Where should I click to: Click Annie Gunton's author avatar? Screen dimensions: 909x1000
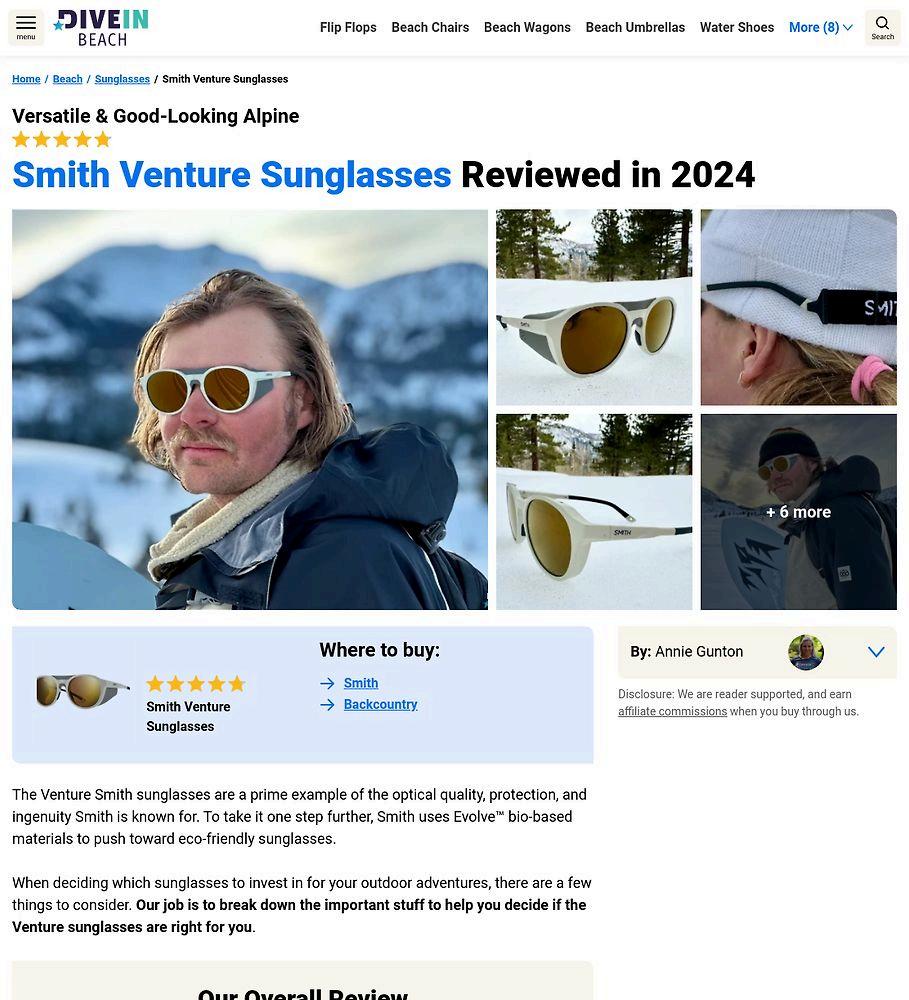pos(806,652)
